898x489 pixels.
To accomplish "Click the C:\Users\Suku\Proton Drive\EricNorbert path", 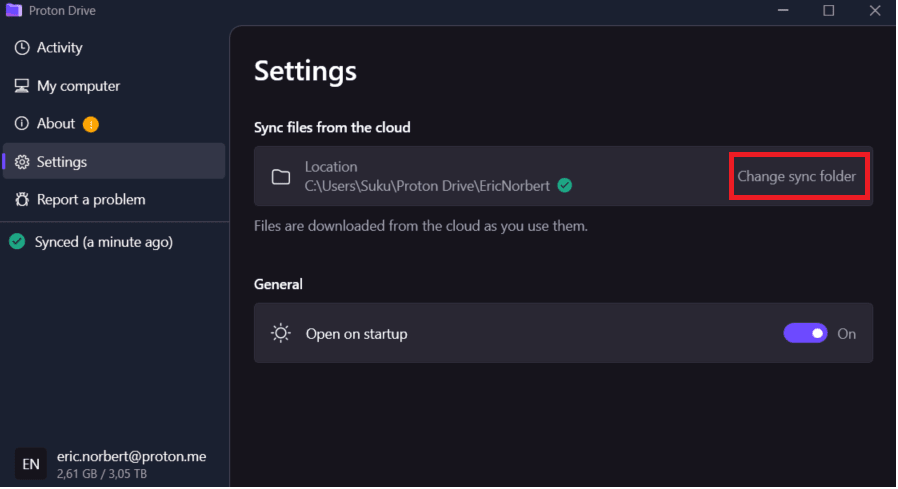I will 427,186.
